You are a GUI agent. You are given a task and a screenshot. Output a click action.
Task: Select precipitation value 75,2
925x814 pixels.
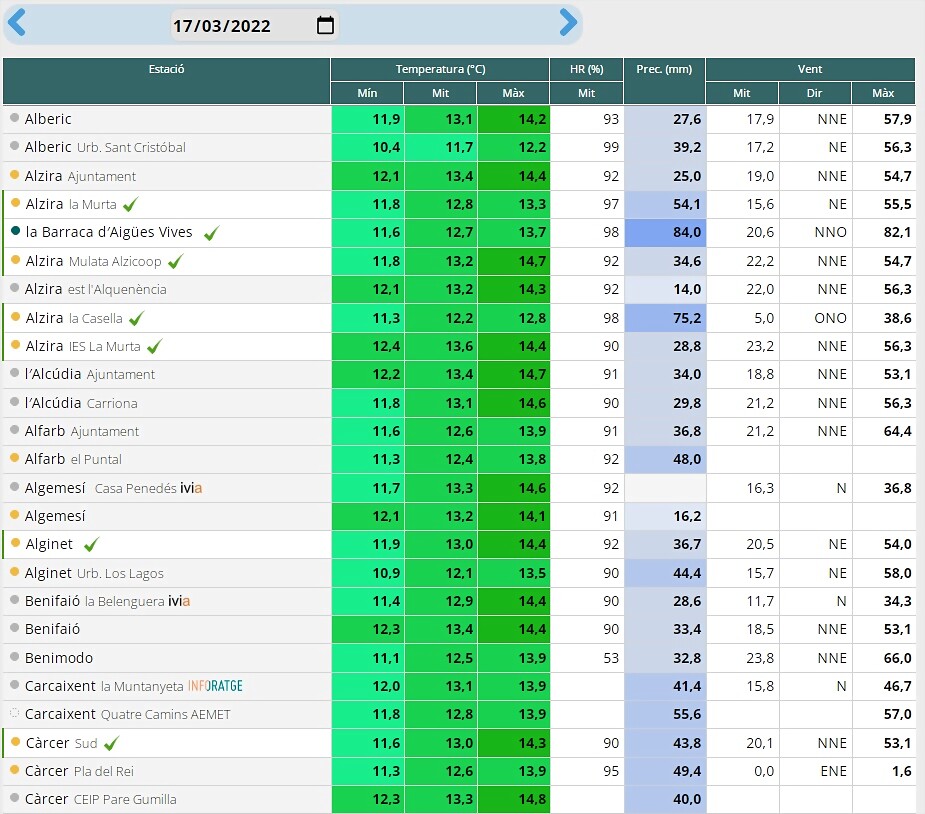click(665, 319)
